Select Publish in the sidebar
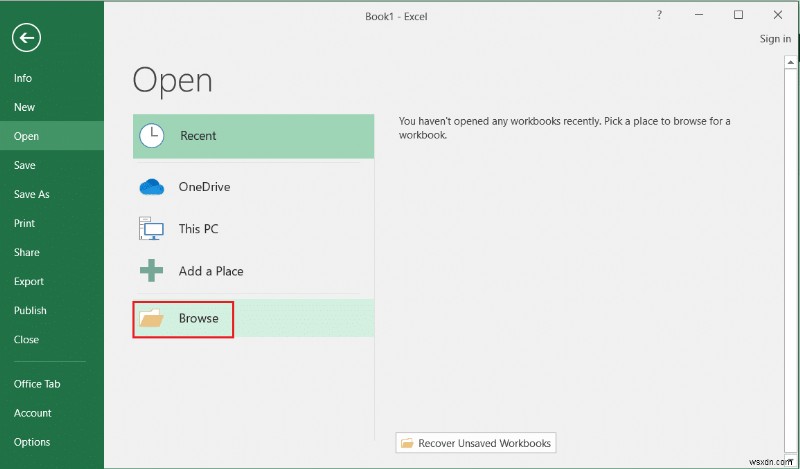The height and width of the screenshot is (469, 800). click(30, 311)
